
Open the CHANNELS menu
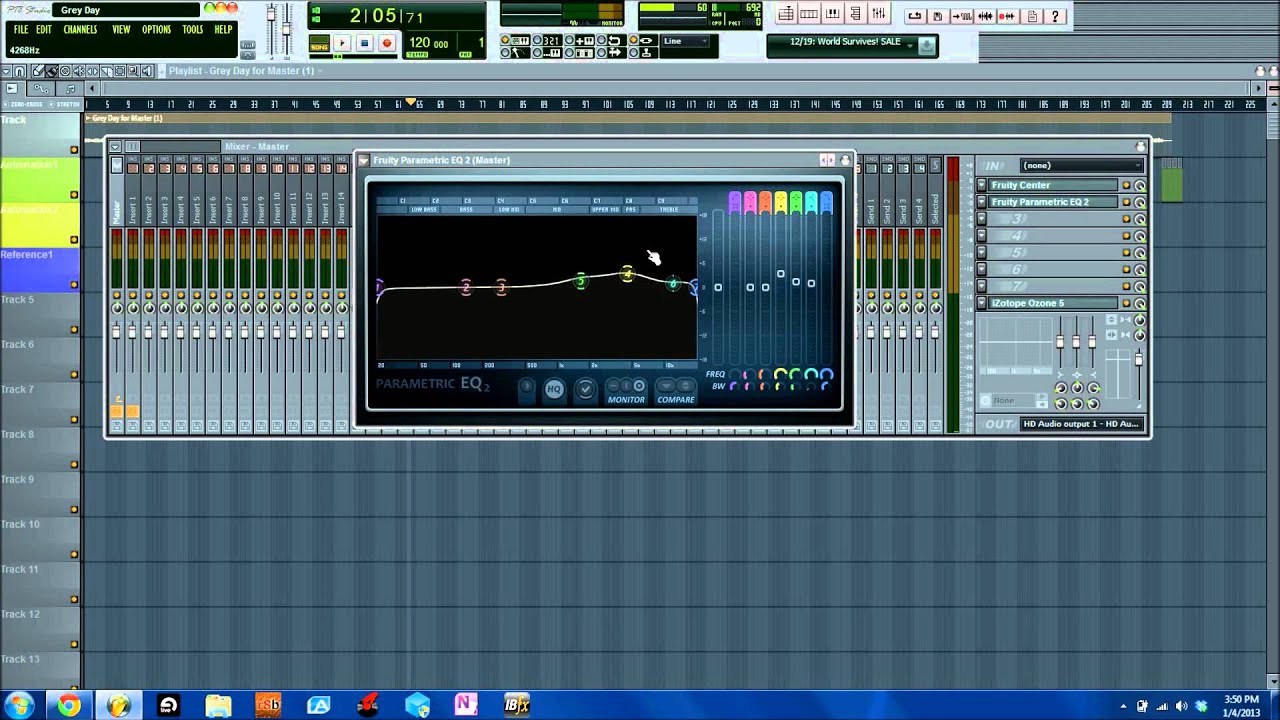(80, 30)
